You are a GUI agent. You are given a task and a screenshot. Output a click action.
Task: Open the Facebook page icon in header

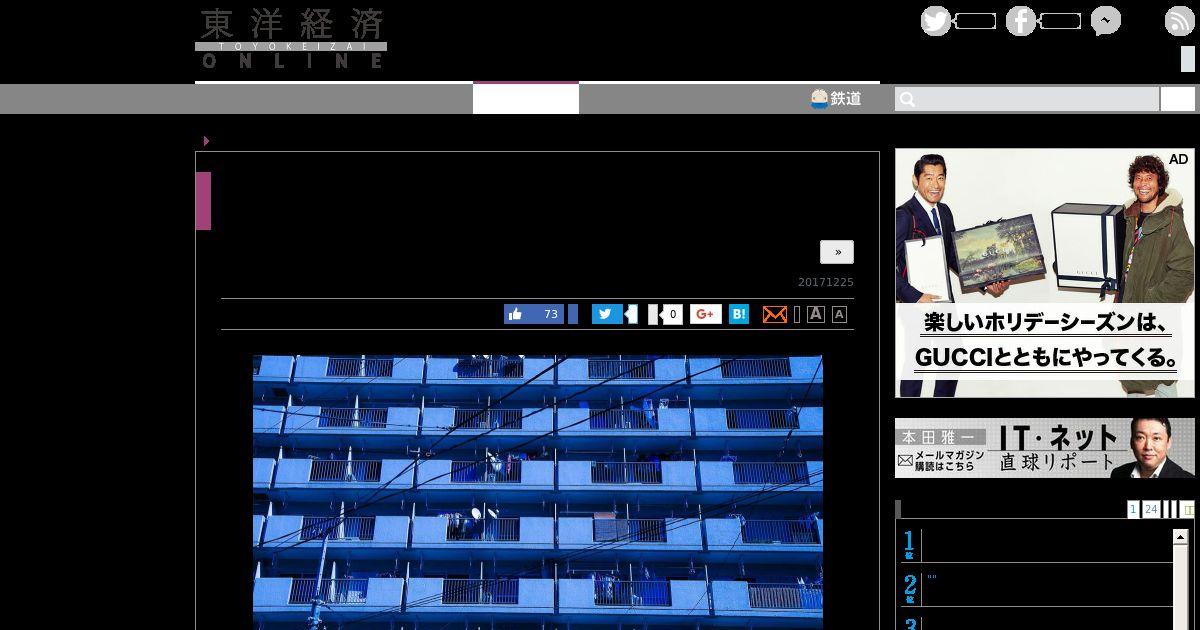pos(1021,21)
